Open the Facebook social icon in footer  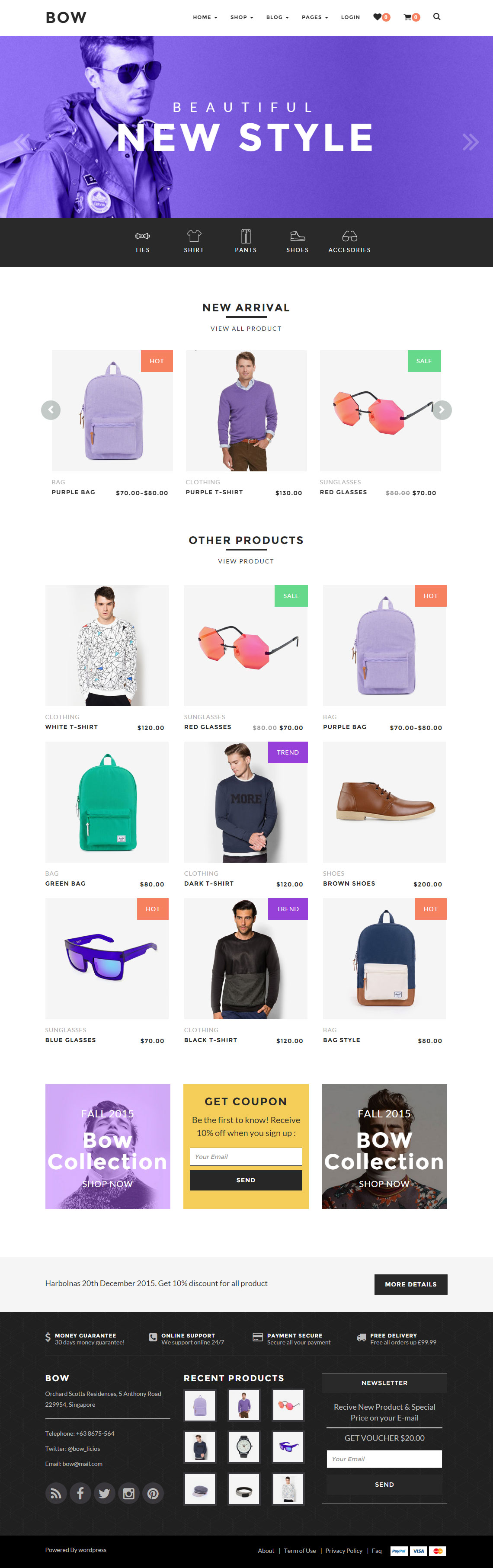(80, 1492)
